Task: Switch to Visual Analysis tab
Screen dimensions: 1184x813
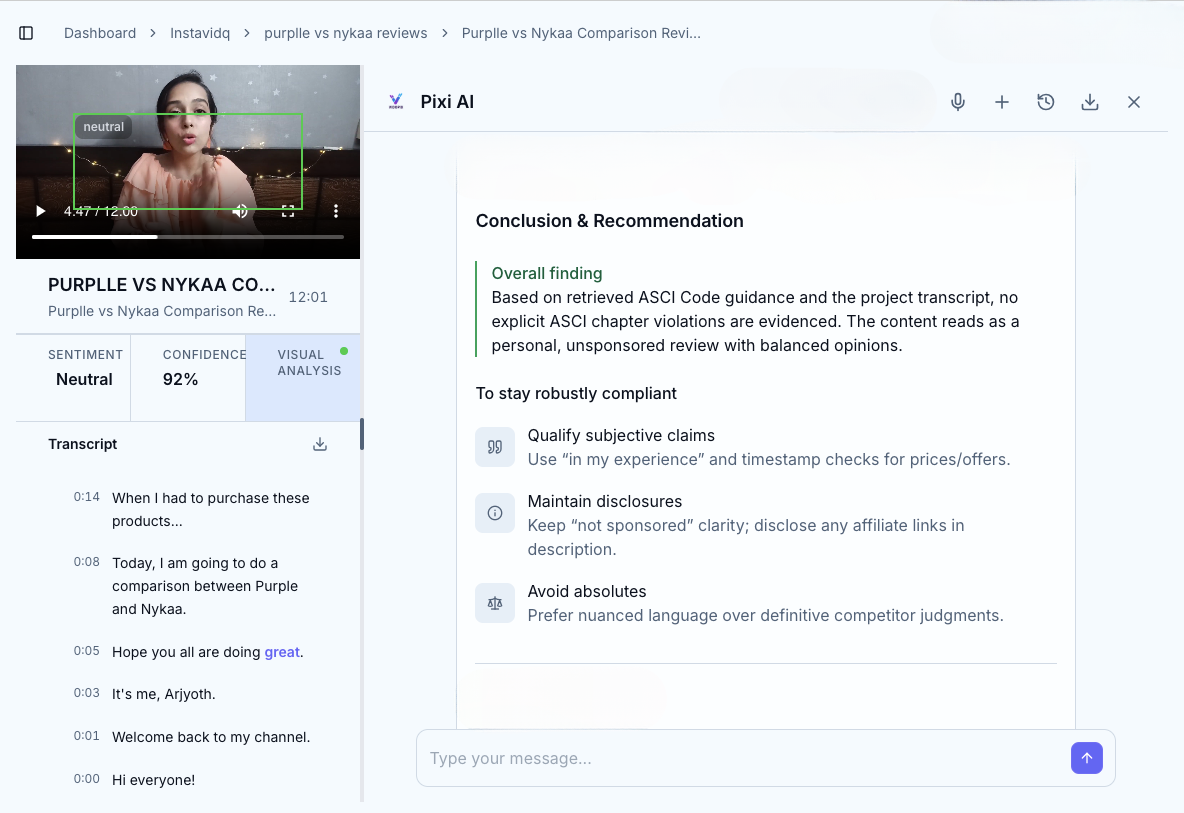Action: coord(304,378)
